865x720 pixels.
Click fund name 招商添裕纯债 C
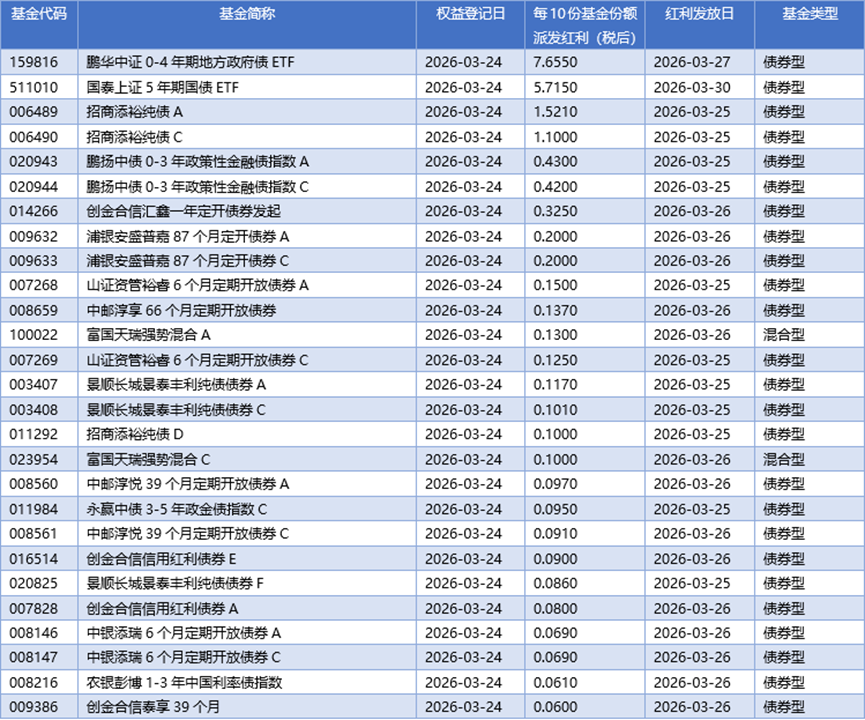[x=135, y=137]
